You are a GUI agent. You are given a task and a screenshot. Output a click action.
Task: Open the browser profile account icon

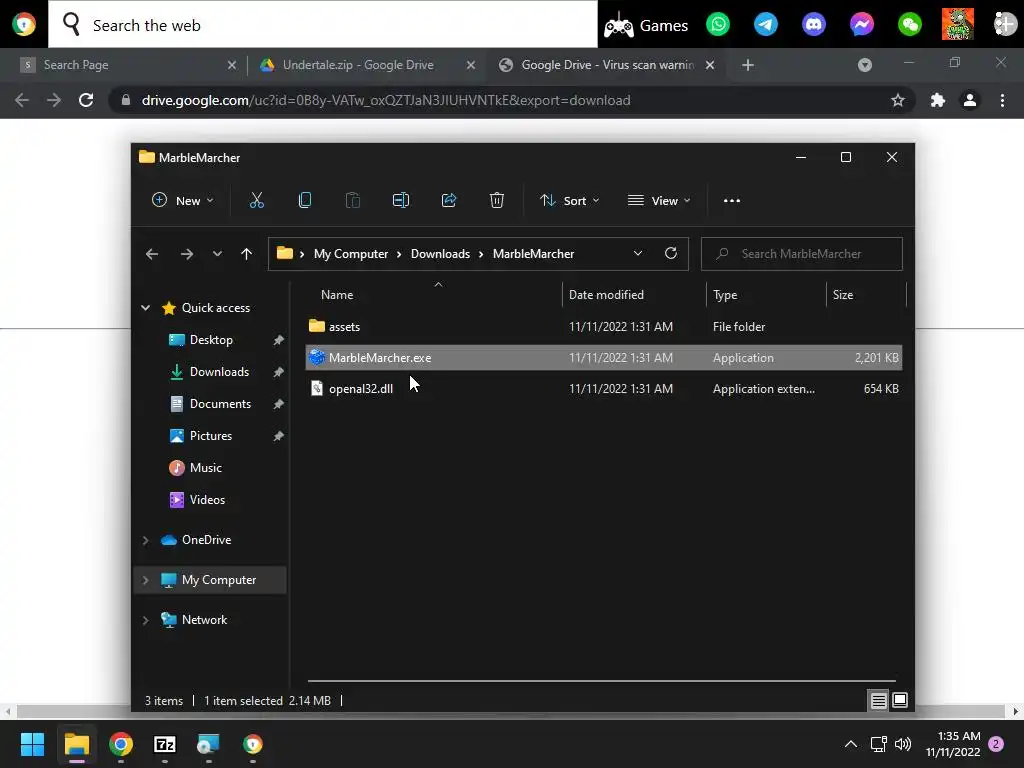coord(970,100)
